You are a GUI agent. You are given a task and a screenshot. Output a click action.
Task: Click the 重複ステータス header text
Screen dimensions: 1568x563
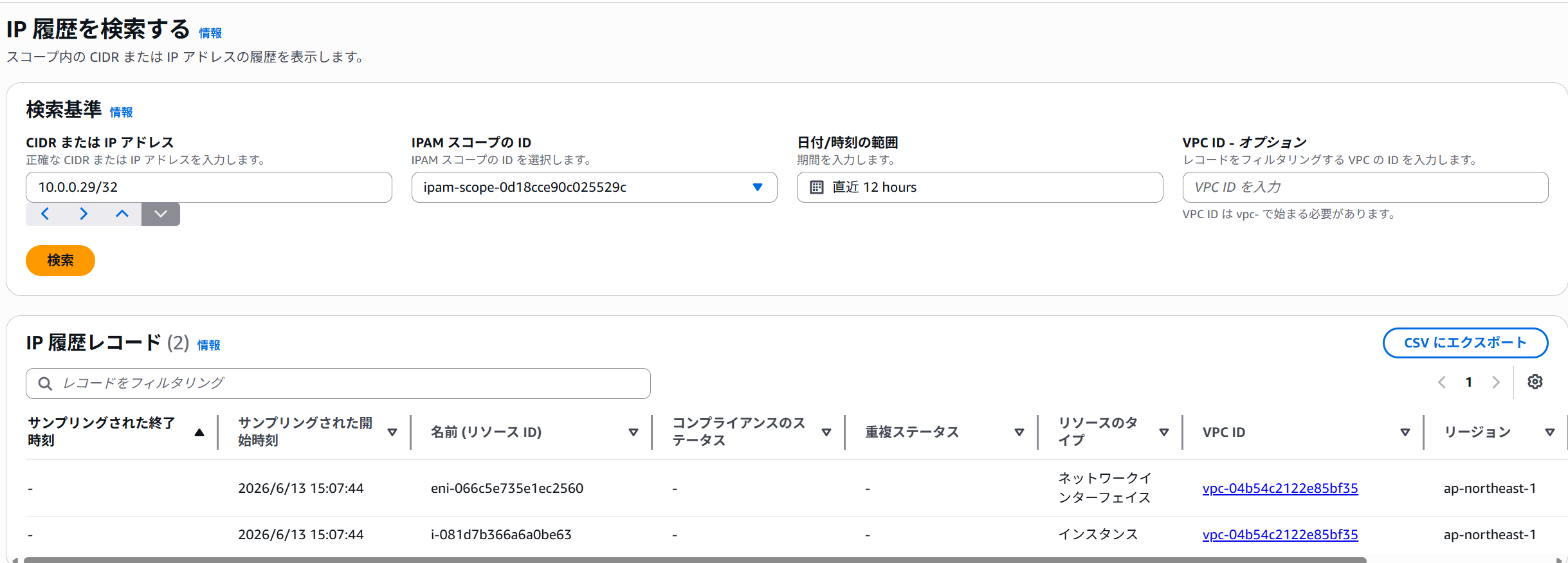[912, 432]
